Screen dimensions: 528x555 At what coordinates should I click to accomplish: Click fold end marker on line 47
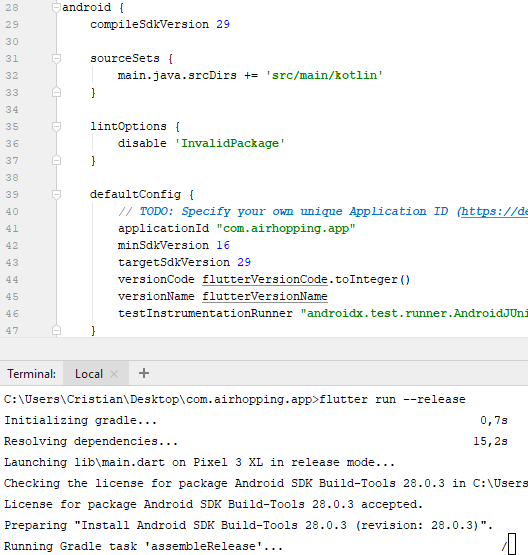tap(56, 330)
